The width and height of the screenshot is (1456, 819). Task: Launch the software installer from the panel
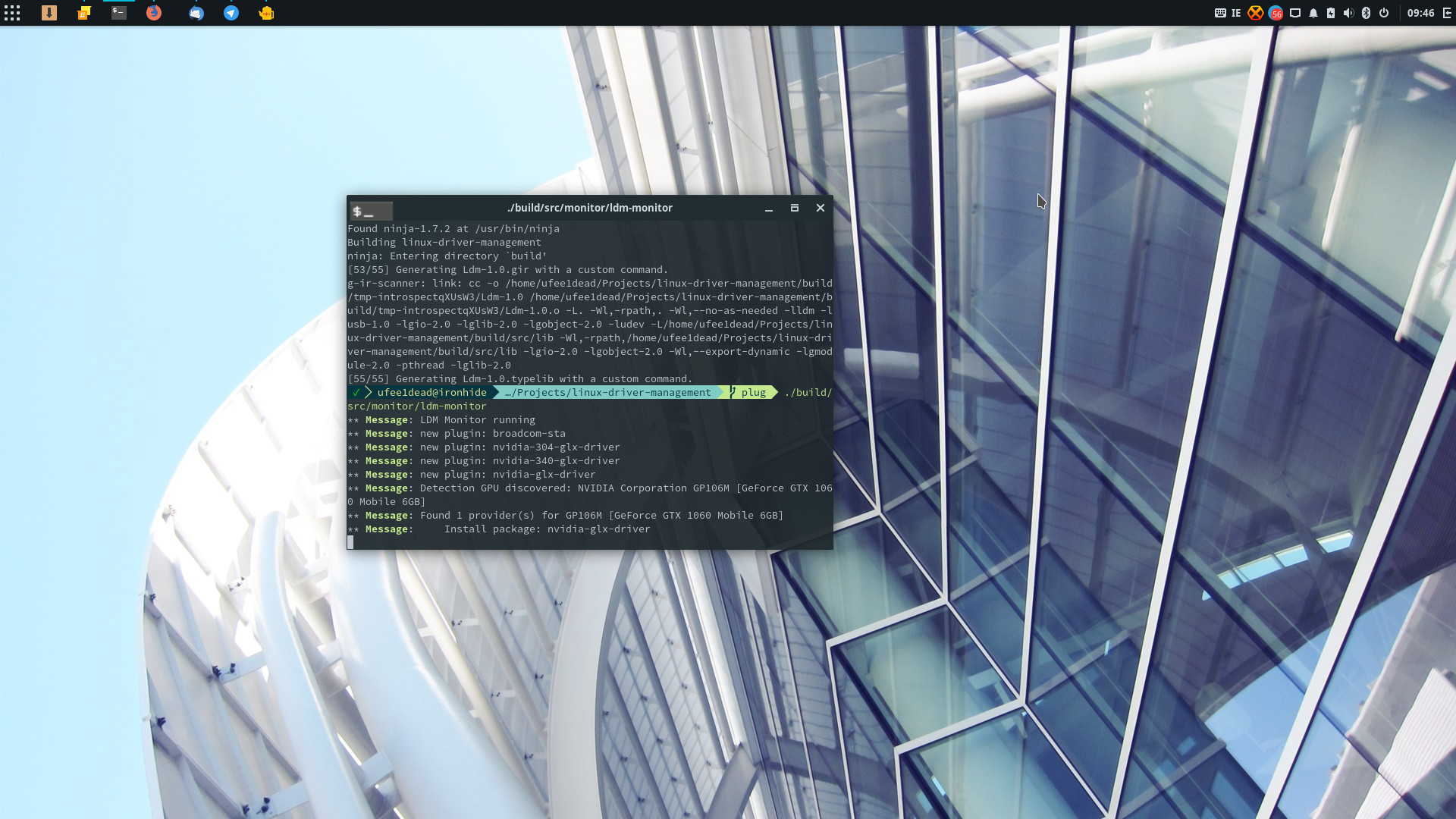click(49, 13)
